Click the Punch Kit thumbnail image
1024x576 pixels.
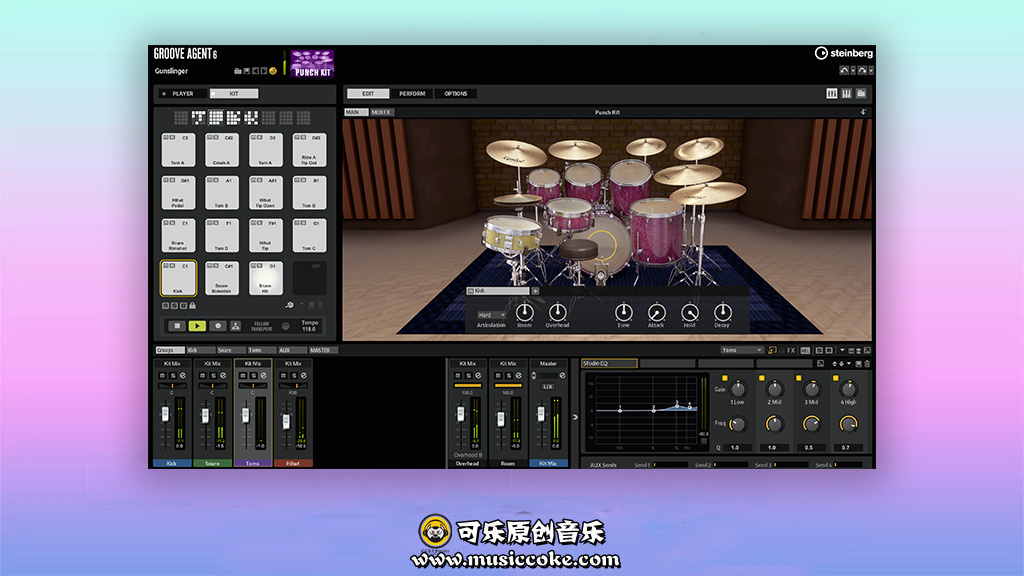pyautogui.click(x=312, y=62)
